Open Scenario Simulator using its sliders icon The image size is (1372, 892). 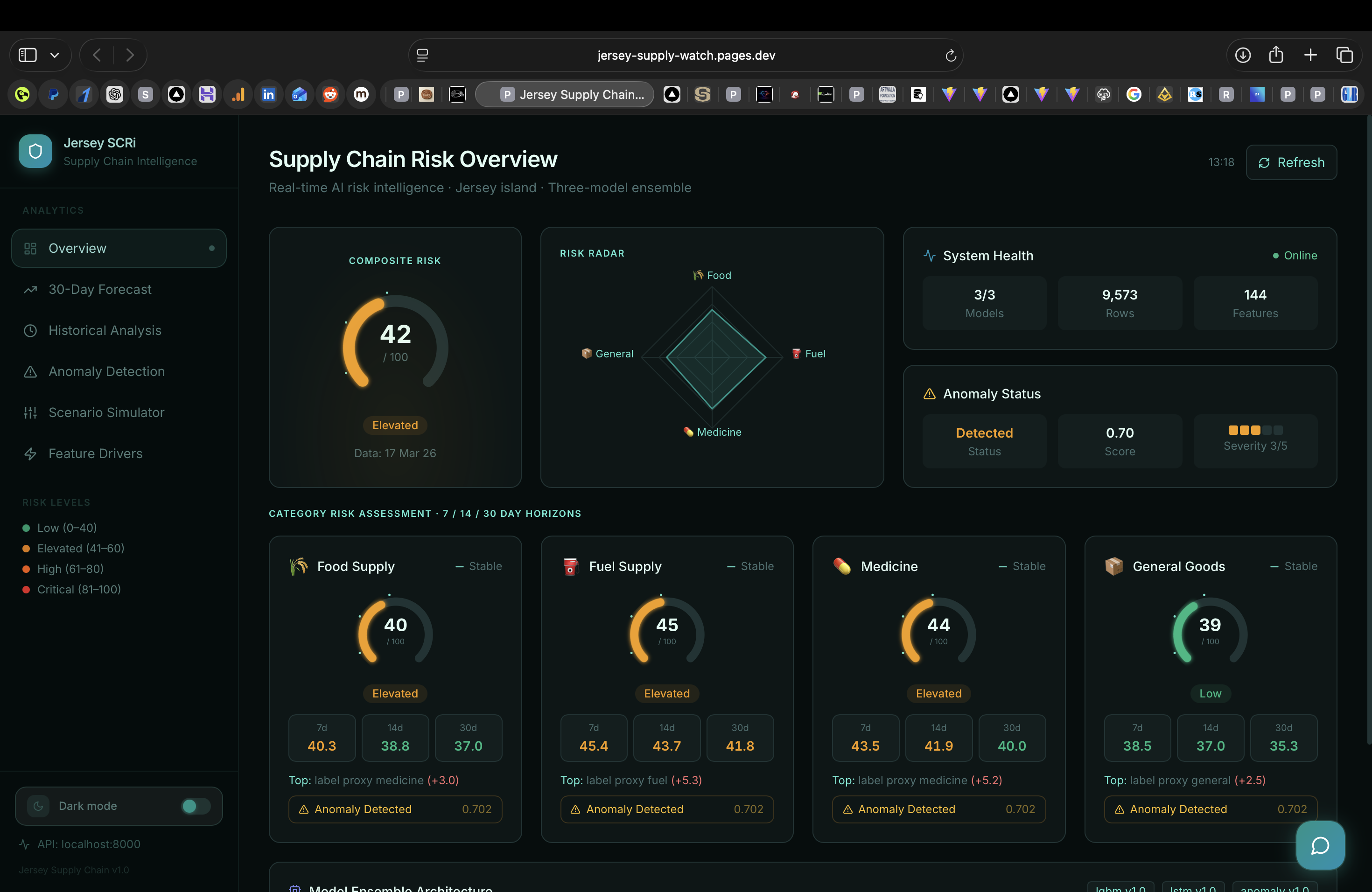click(x=30, y=412)
